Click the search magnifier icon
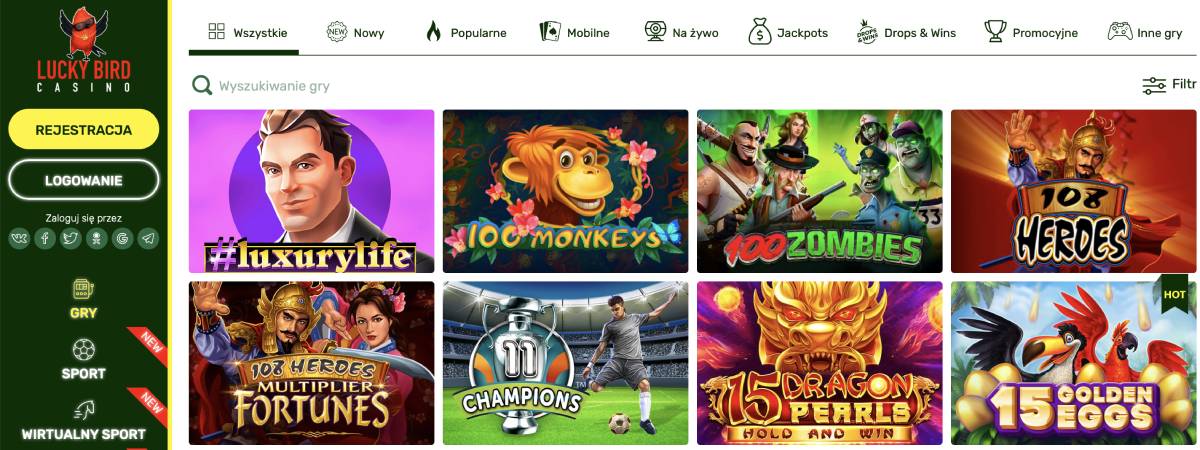 [202, 86]
